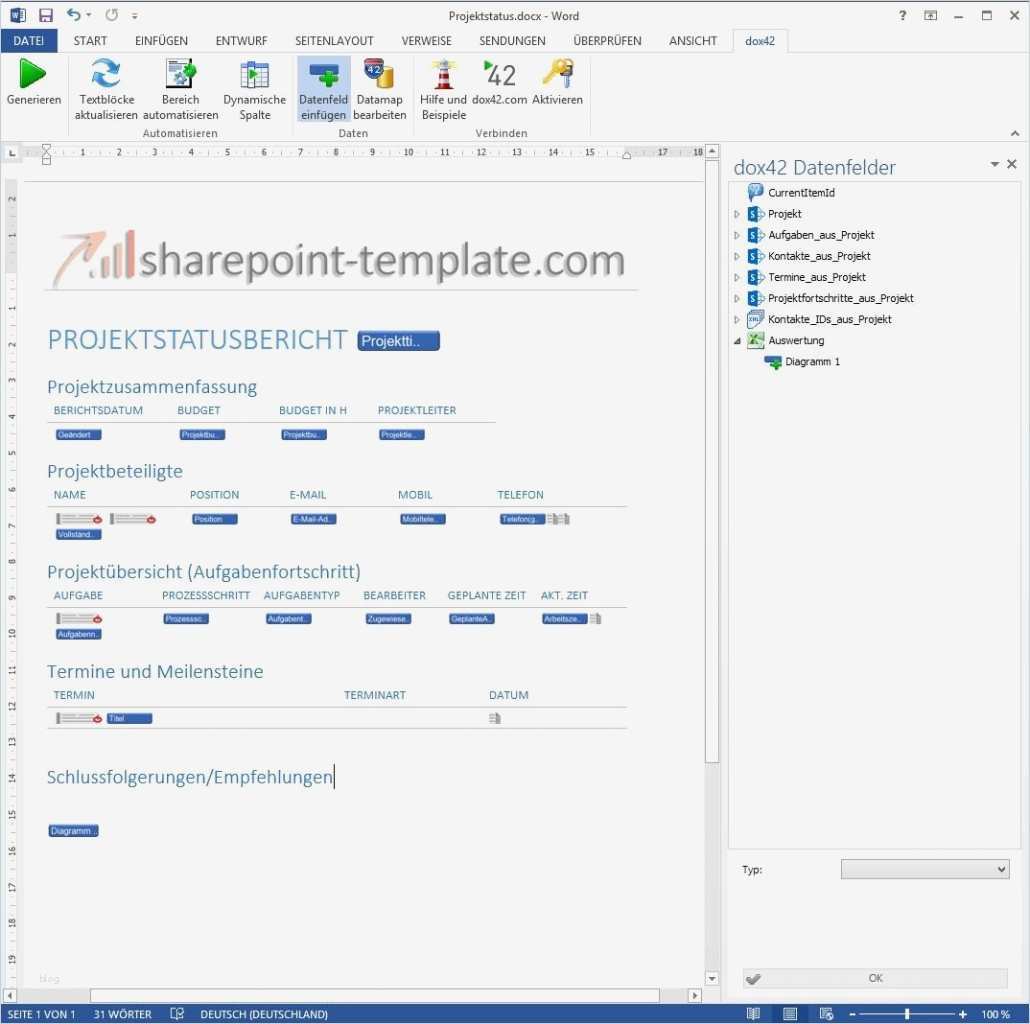Screen dimensions: 1030x1024
Task: Open Word help question mark
Action: tap(903, 15)
